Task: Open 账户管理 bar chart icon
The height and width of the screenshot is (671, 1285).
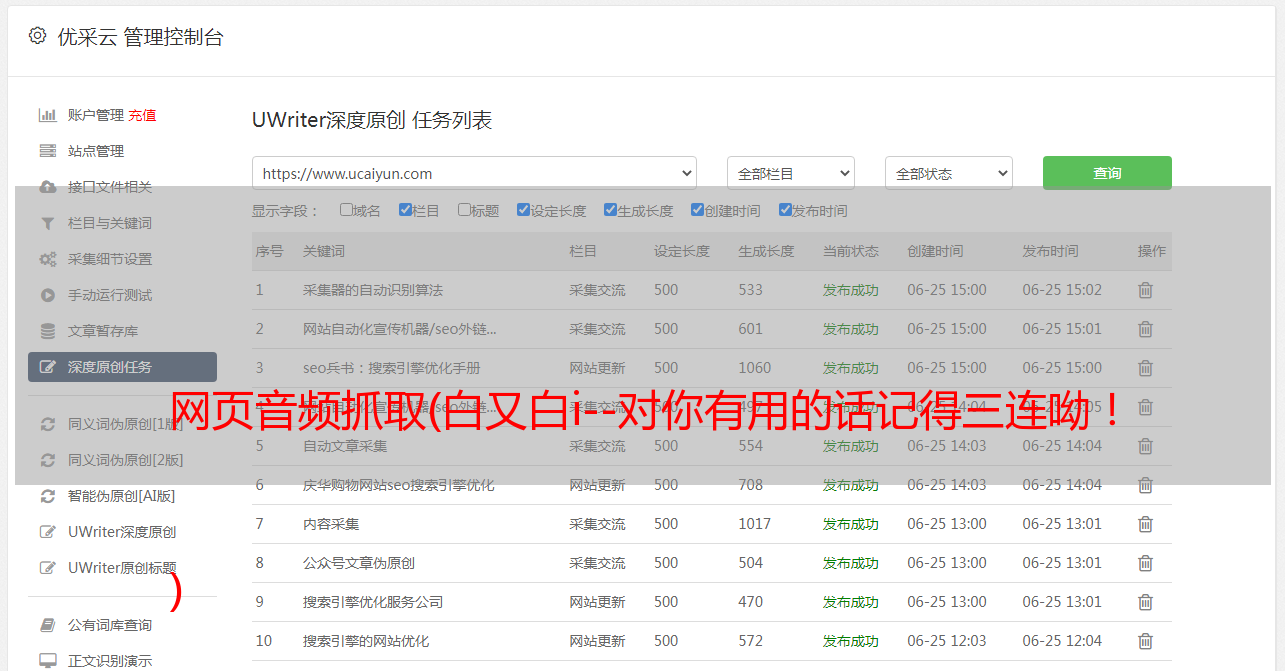Action: click(47, 115)
